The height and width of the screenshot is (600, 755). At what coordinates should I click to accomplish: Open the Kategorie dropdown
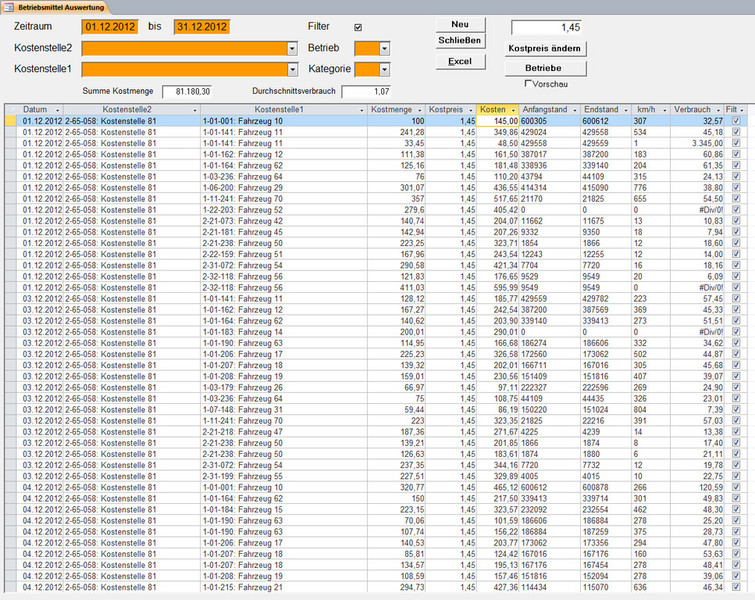384,70
